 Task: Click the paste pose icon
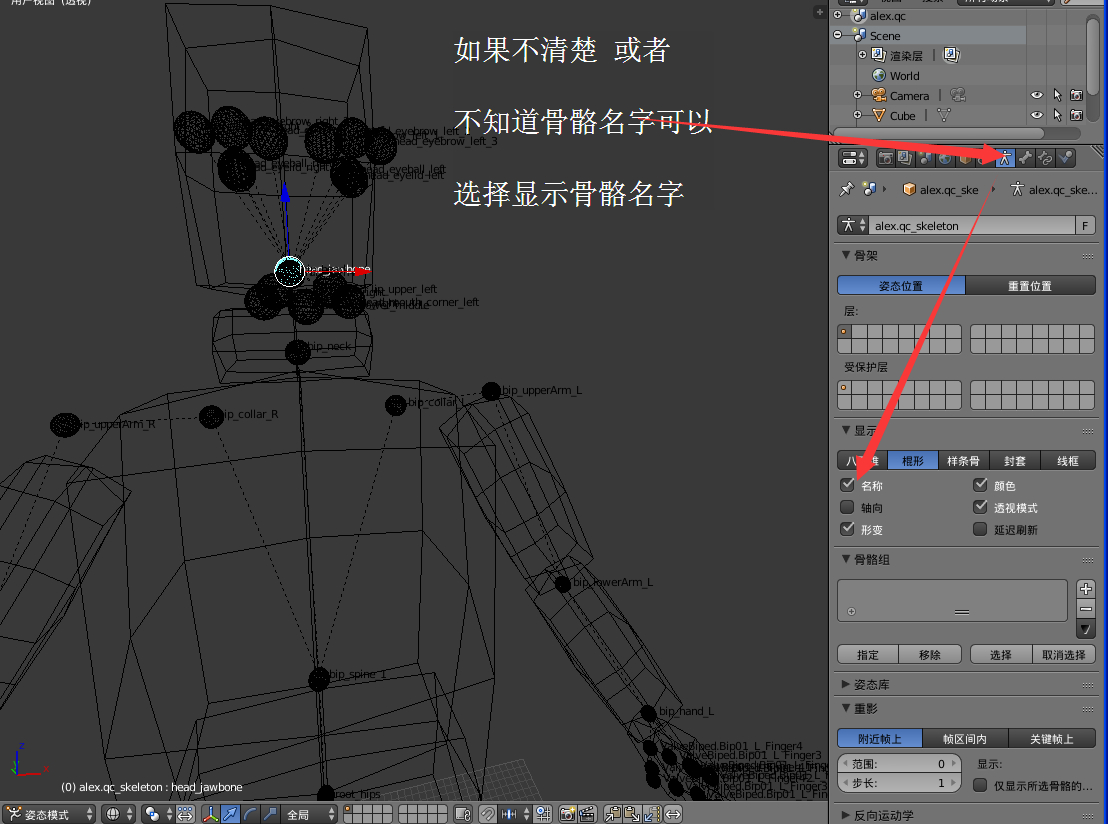pyautogui.click(x=632, y=814)
